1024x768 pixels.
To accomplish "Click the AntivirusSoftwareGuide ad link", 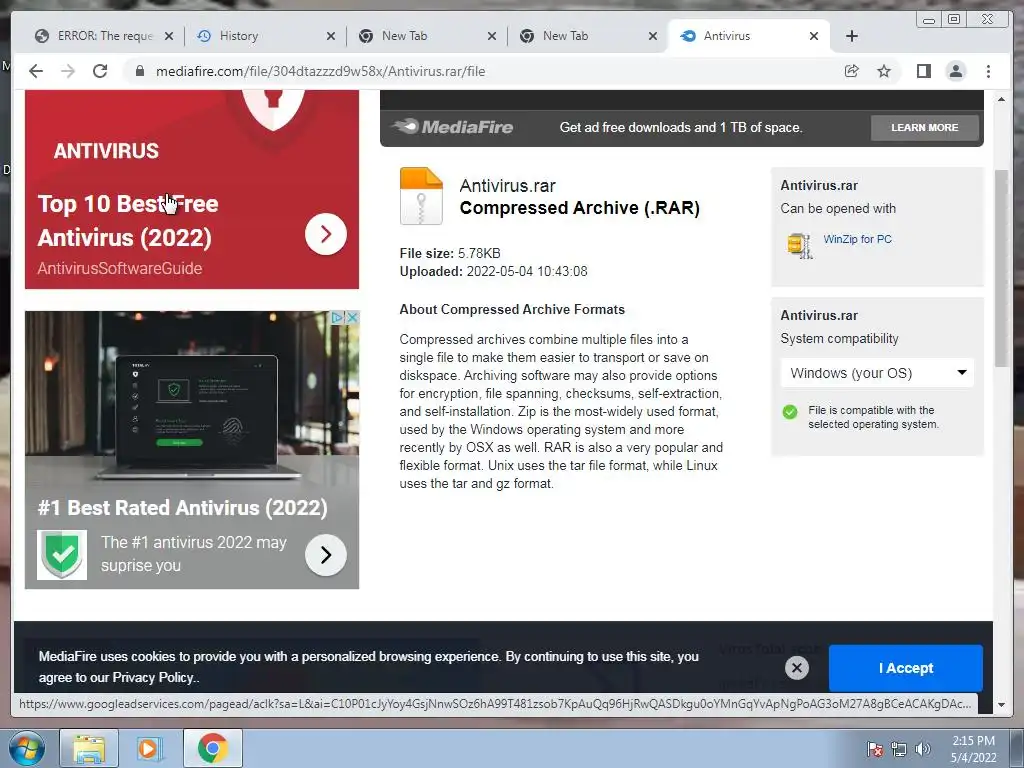I will (120, 268).
